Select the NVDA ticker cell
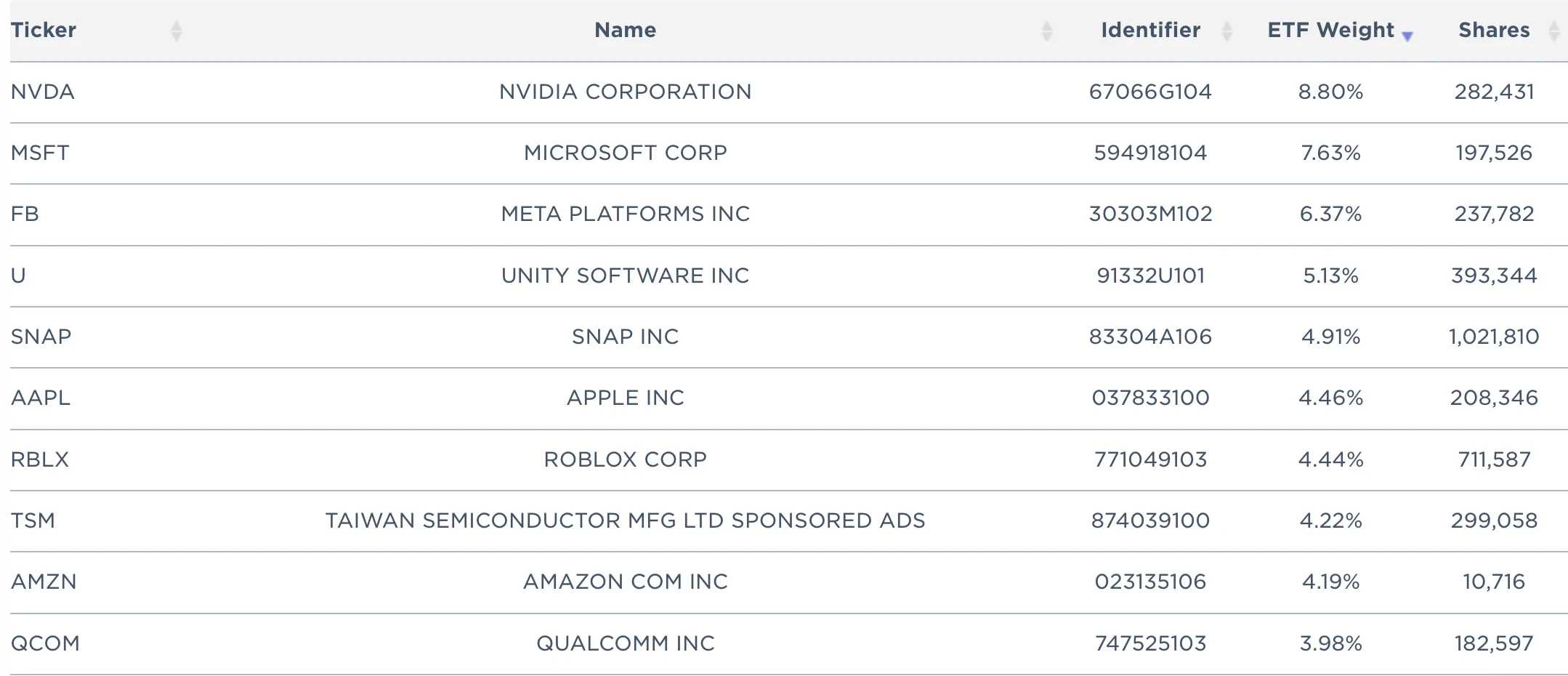The height and width of the screenshot is (676, 1568). pos(43,92)
